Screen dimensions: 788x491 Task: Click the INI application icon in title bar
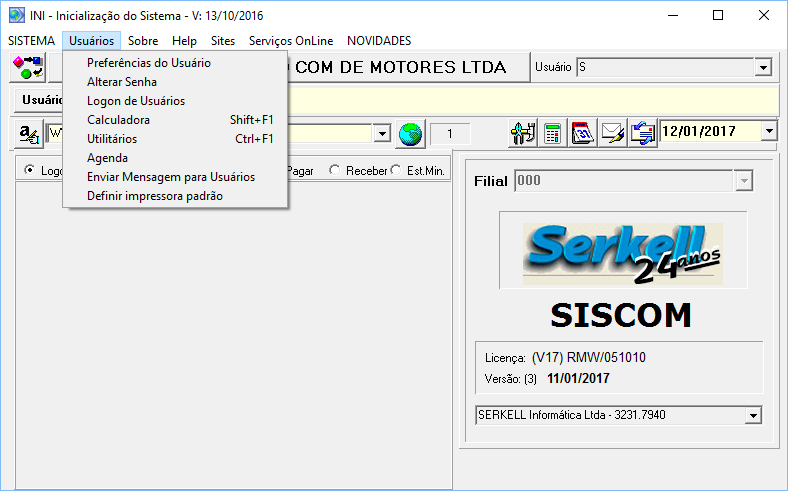pos(16,16)
